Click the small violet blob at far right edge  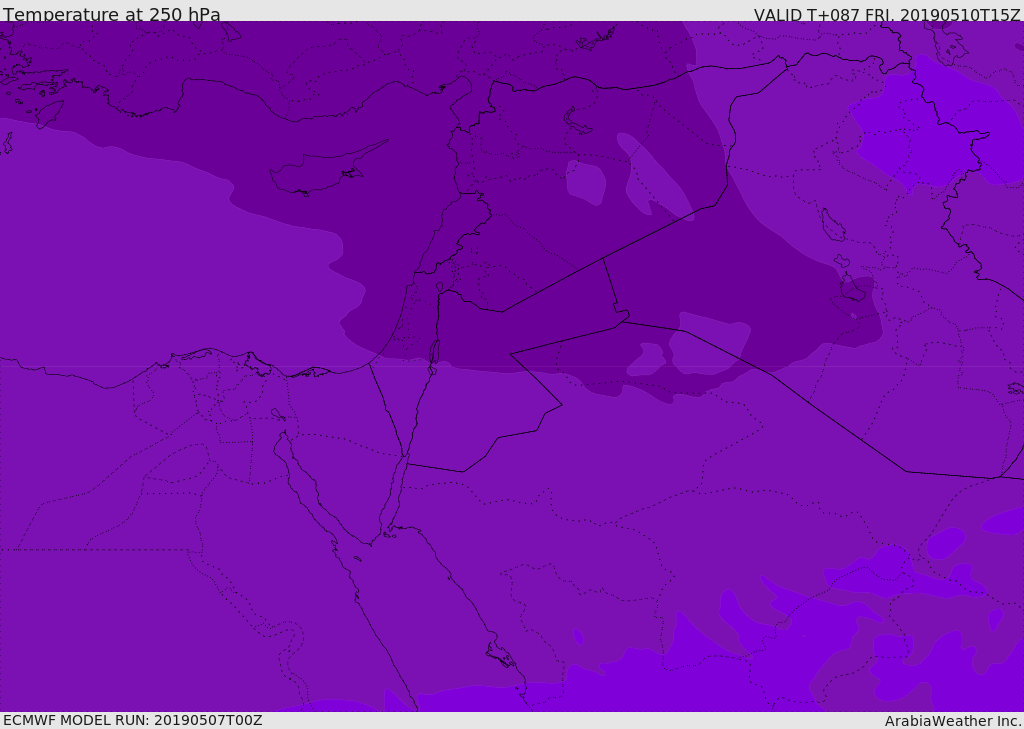point(1003,520)
